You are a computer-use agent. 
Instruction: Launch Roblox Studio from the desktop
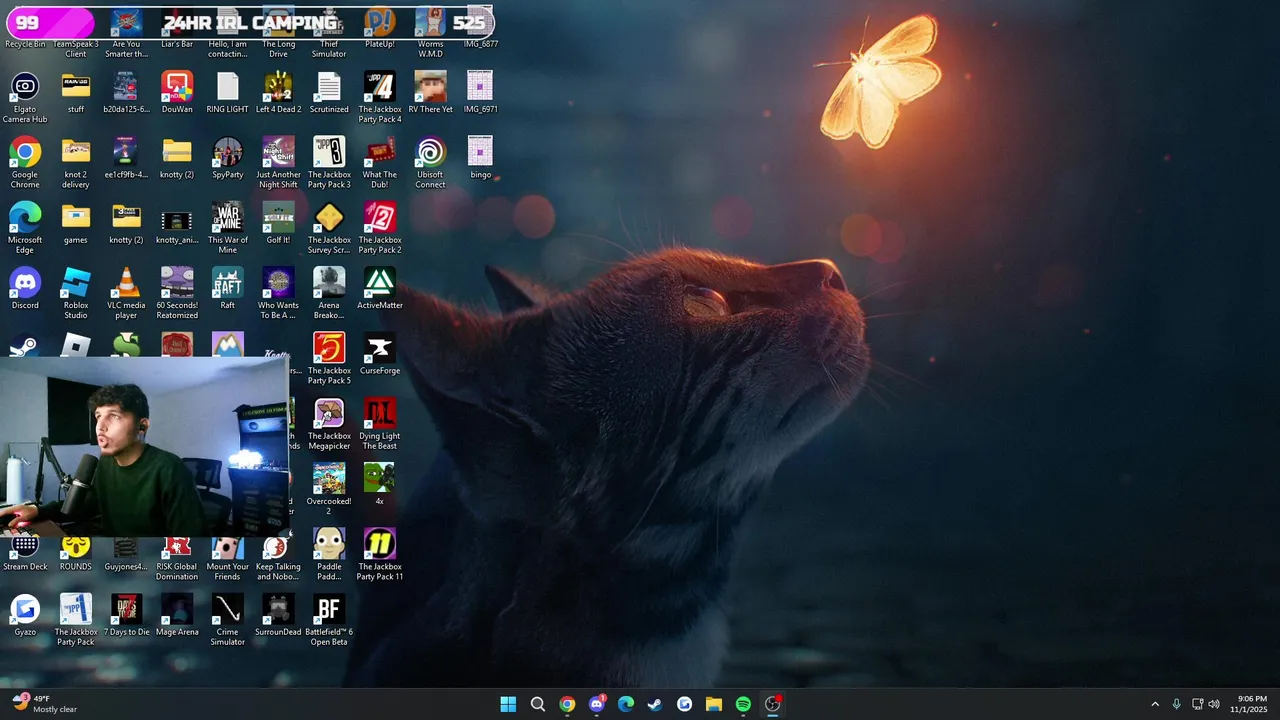coord(76,293)
